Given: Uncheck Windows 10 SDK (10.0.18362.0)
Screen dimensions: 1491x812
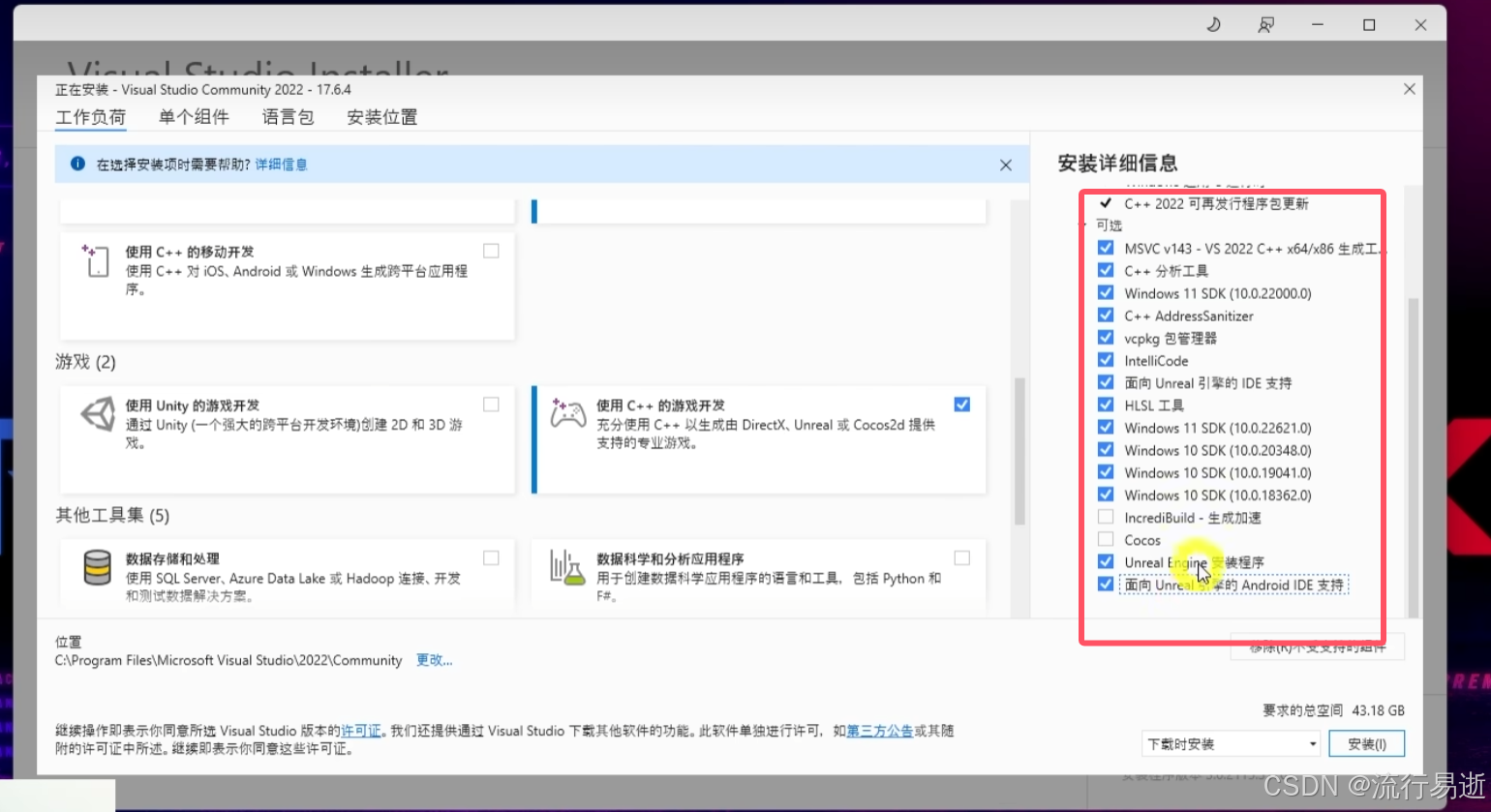Looking at the screenshot, I should [x=1106, y=495].
